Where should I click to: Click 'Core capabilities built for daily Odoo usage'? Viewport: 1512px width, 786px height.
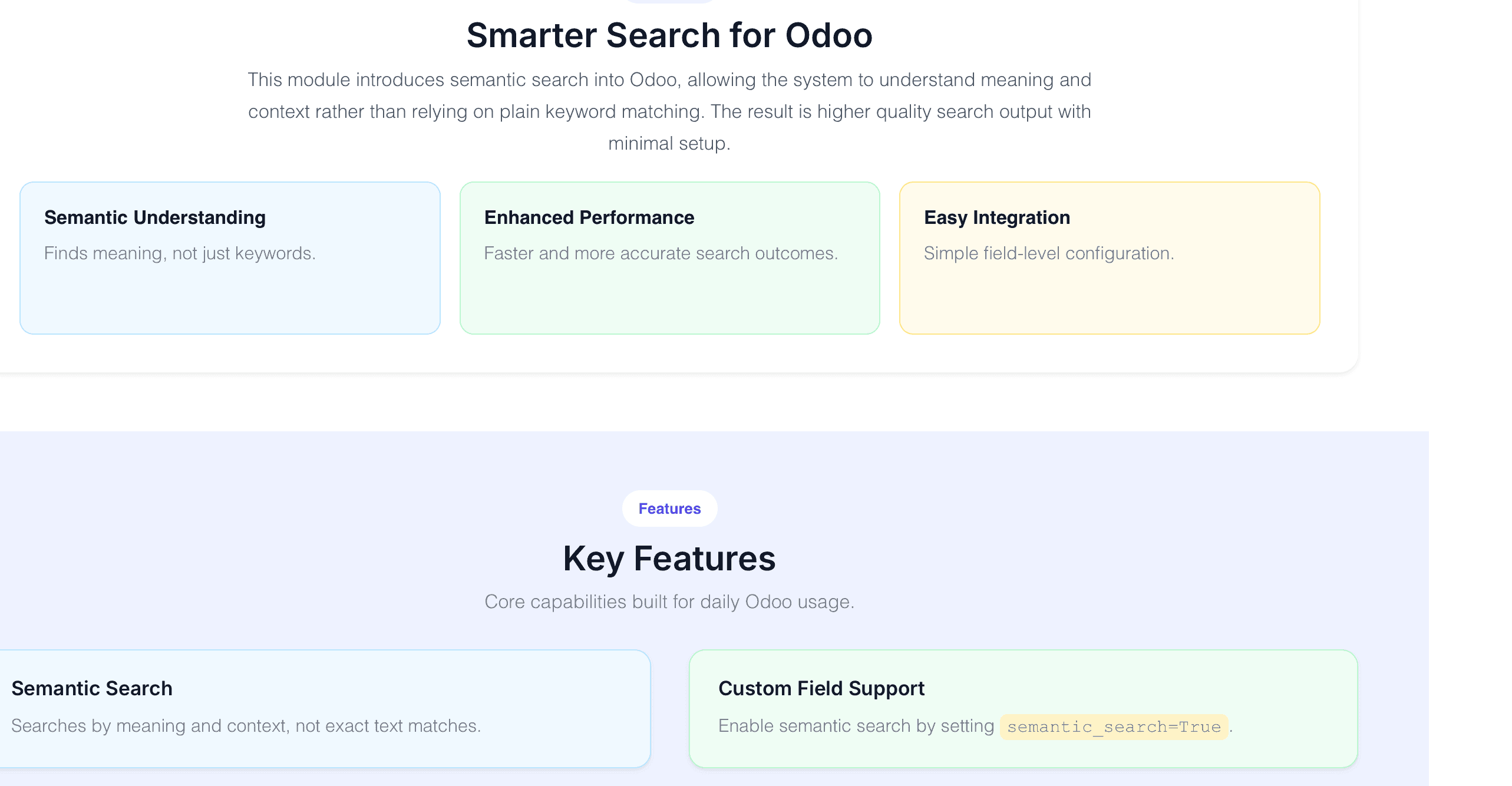tap(669, 602)
